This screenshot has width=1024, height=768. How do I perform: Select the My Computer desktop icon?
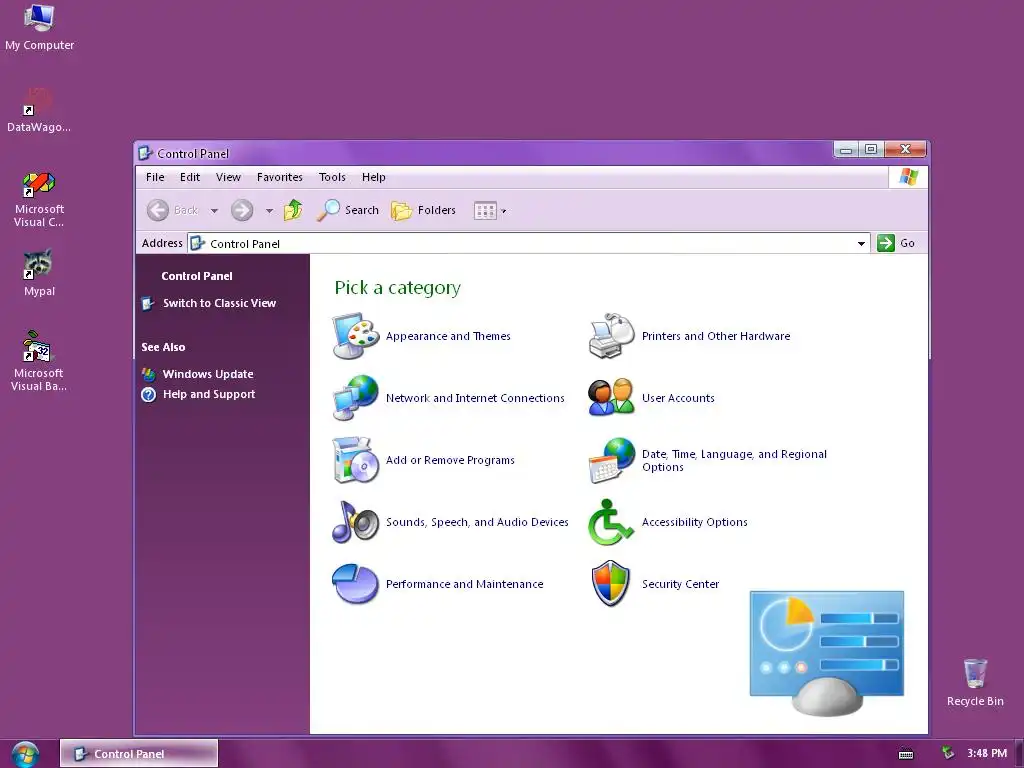coord(39,27)
